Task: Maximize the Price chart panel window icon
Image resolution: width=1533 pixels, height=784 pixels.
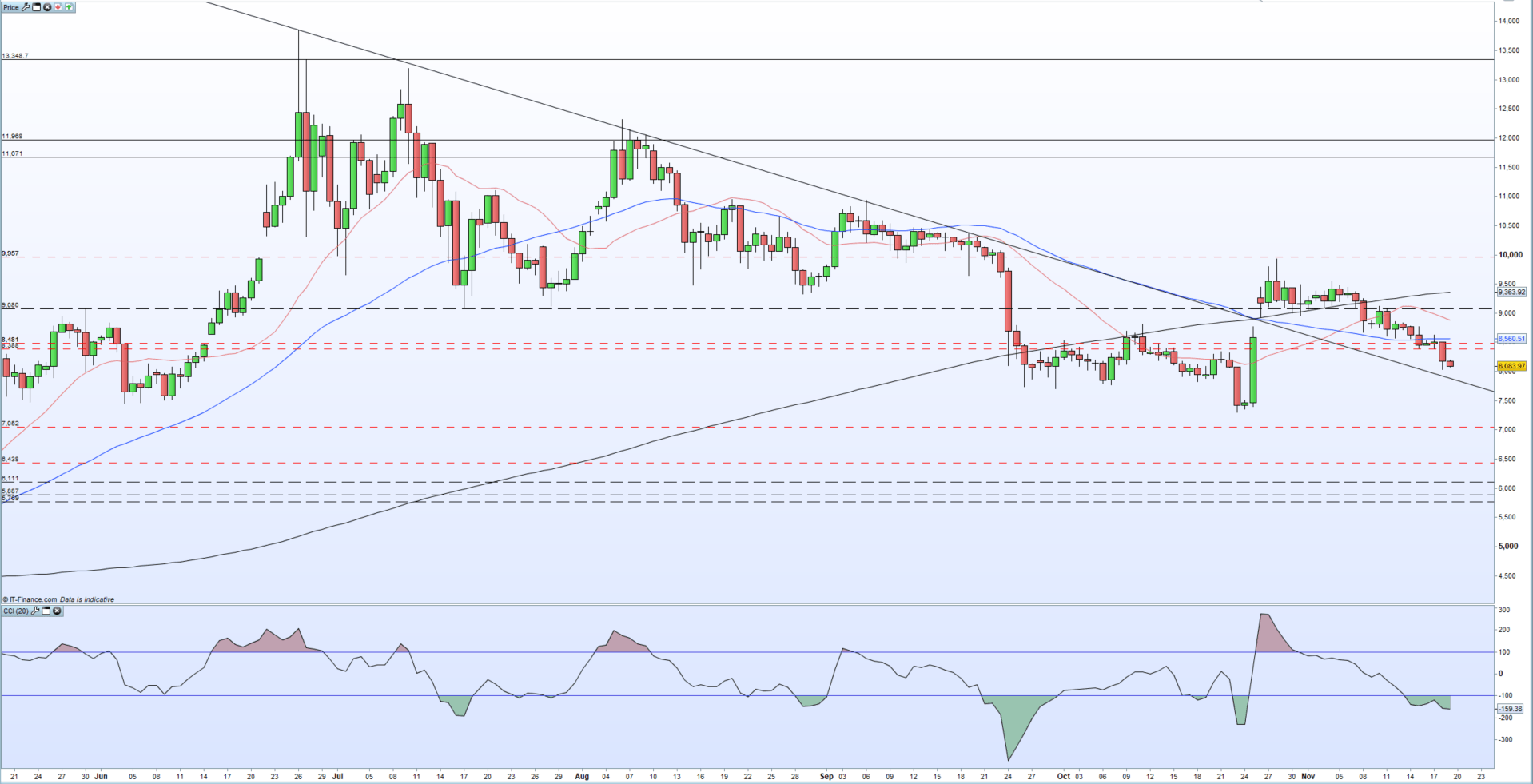Action: pyautogui.click(x=36, y=7)
